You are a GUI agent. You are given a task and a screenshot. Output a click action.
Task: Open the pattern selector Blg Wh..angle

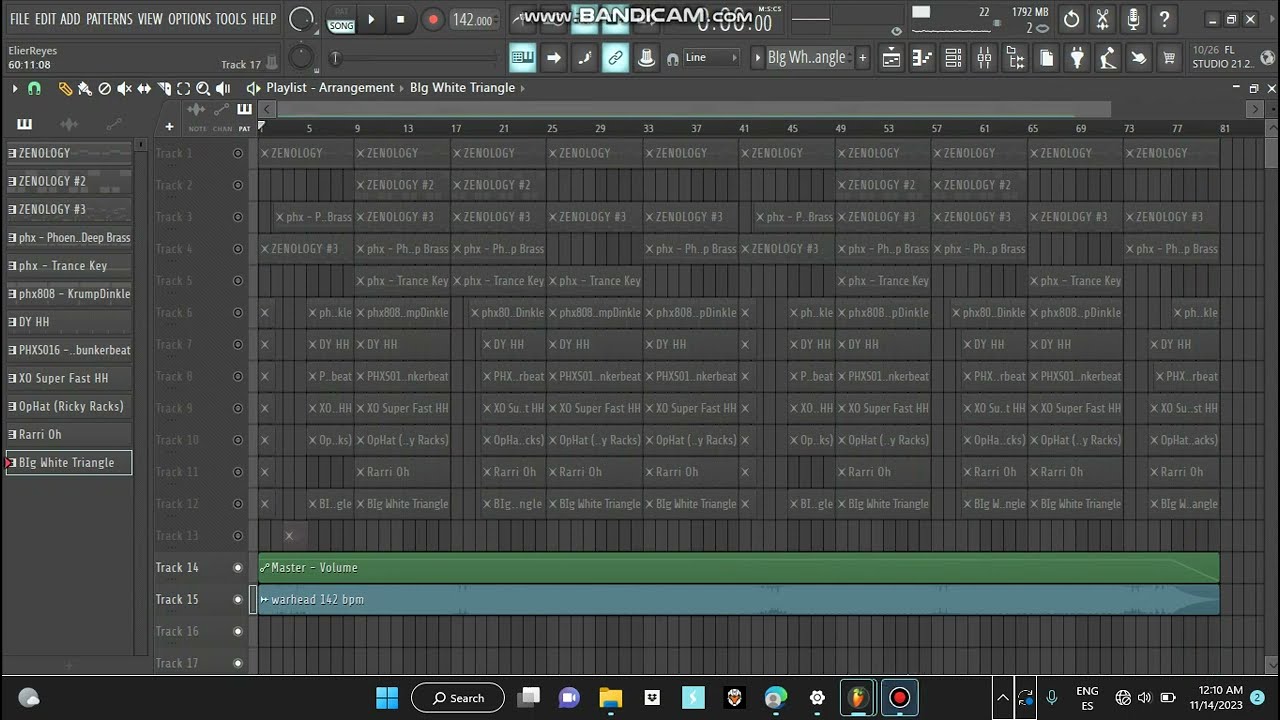point(806,58)
